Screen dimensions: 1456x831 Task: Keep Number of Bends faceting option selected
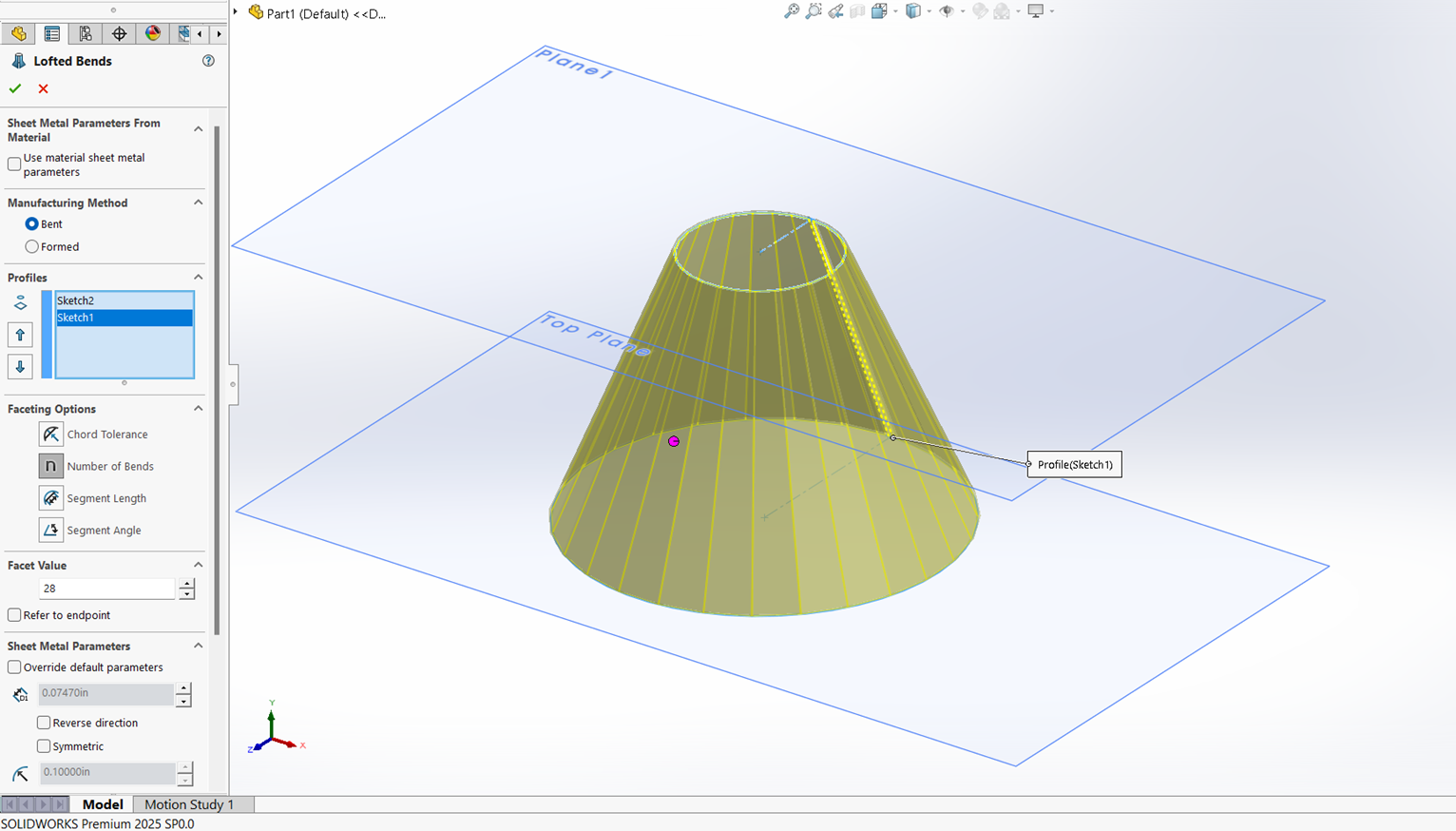[x=50, y=466]
